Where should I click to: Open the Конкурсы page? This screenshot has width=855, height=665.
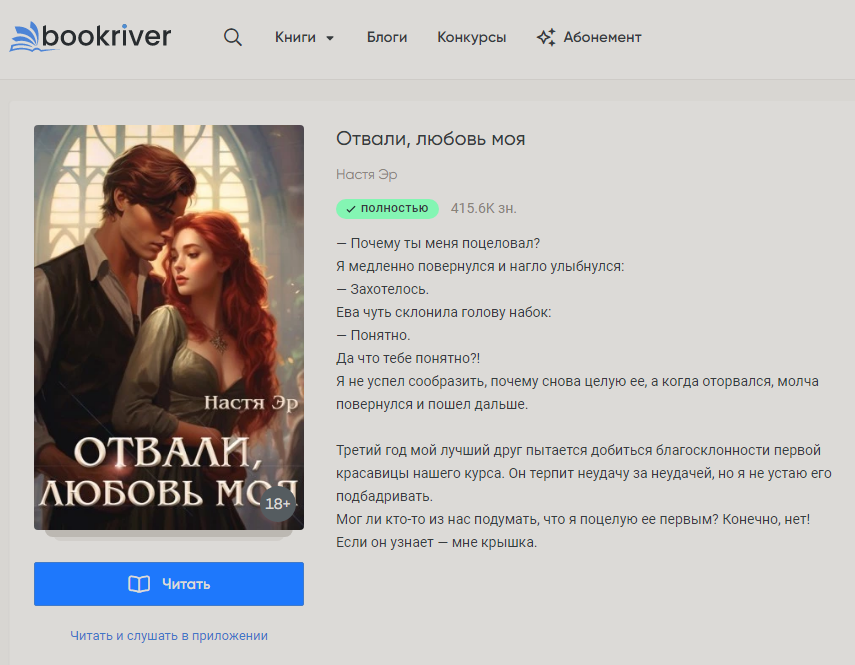pos(471,38)
